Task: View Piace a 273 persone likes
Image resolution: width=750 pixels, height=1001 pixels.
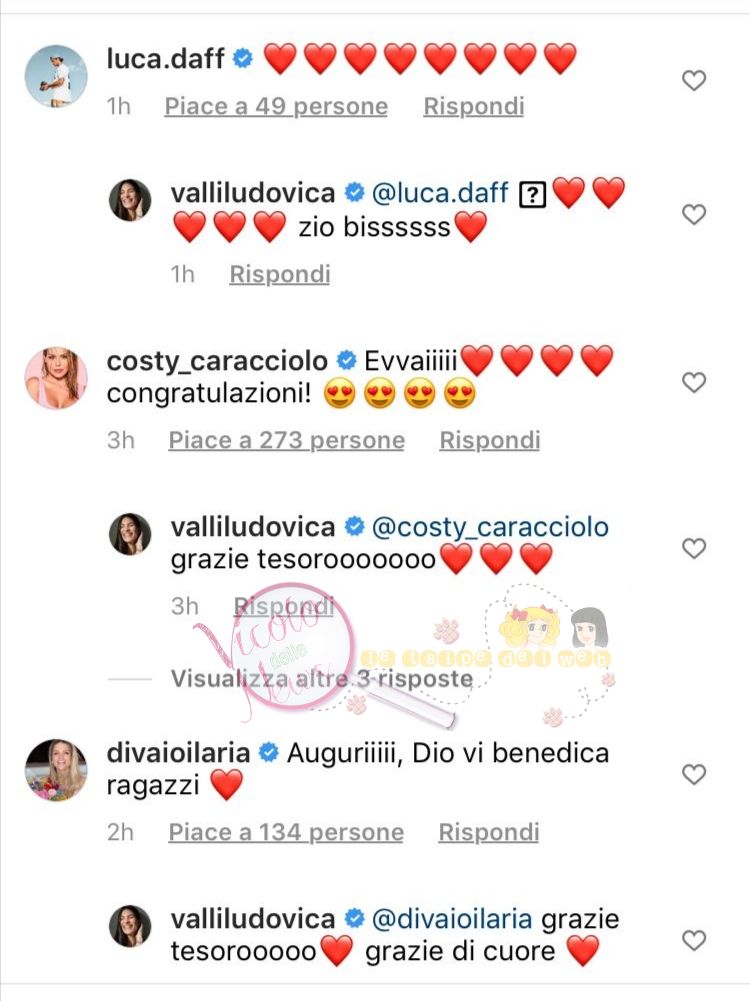Action: tap(287, 440)
